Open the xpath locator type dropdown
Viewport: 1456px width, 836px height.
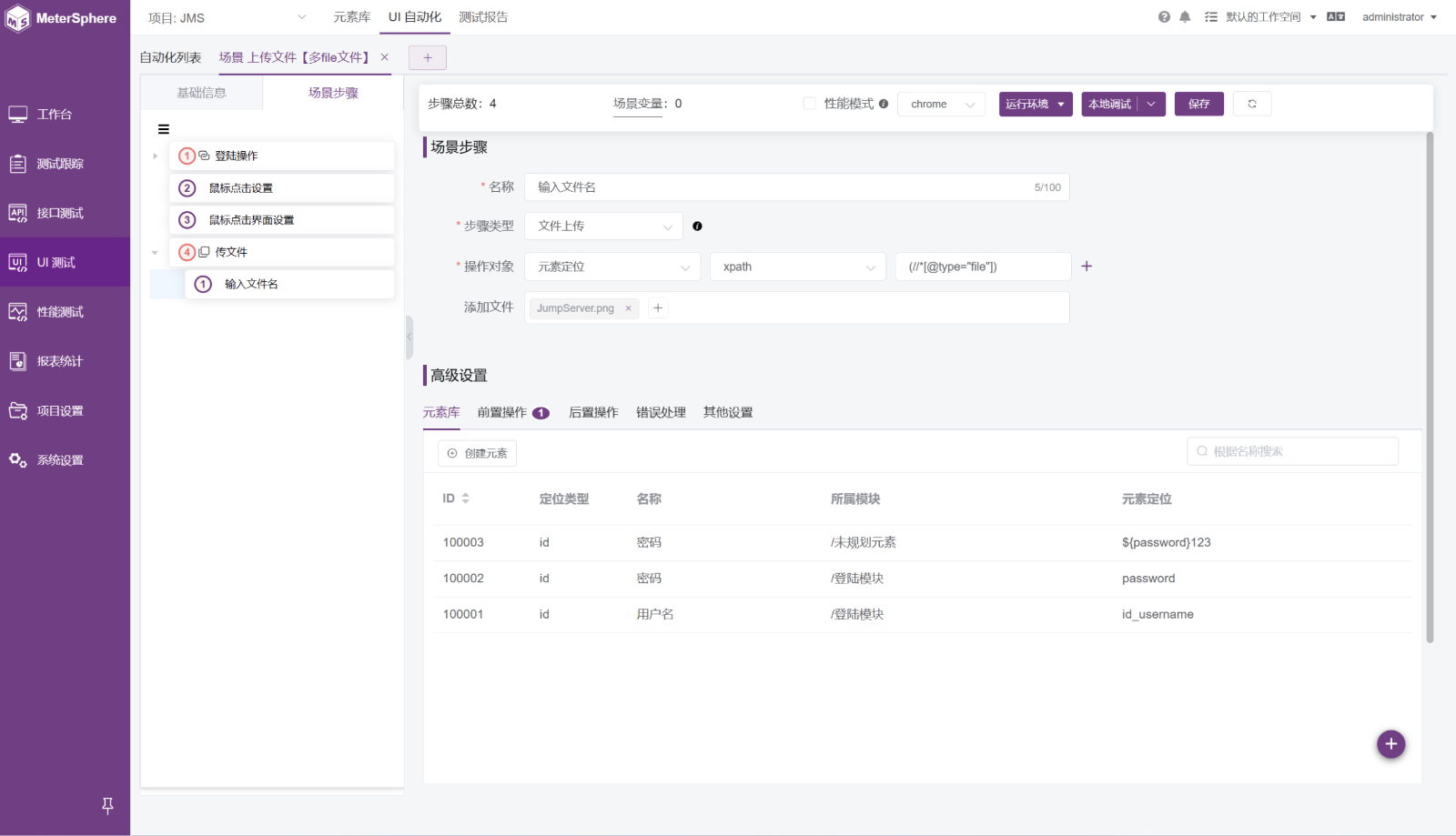[x=798, y=267]
